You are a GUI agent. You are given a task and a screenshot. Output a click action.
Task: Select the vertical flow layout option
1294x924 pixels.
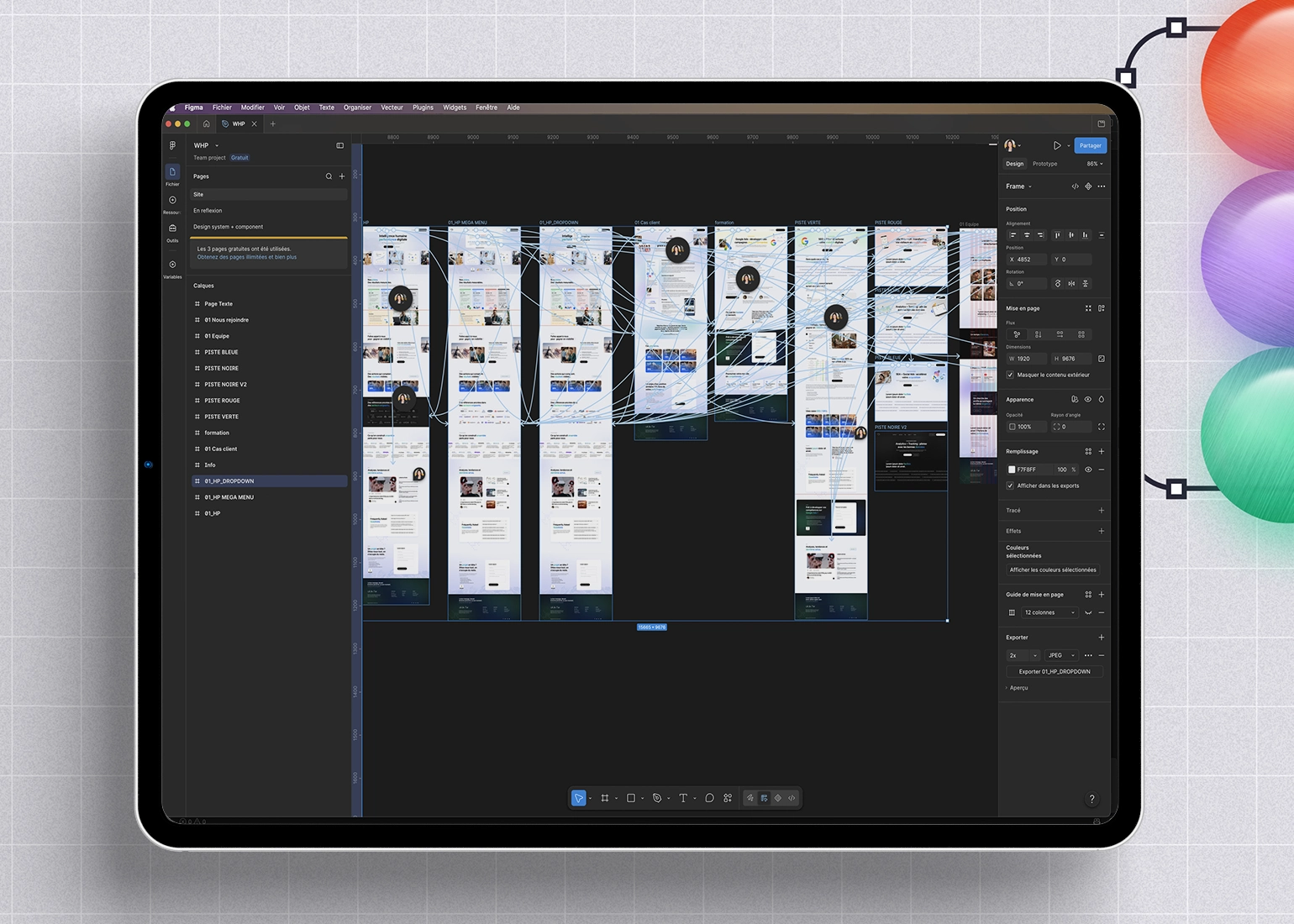tap(1039, 334)
